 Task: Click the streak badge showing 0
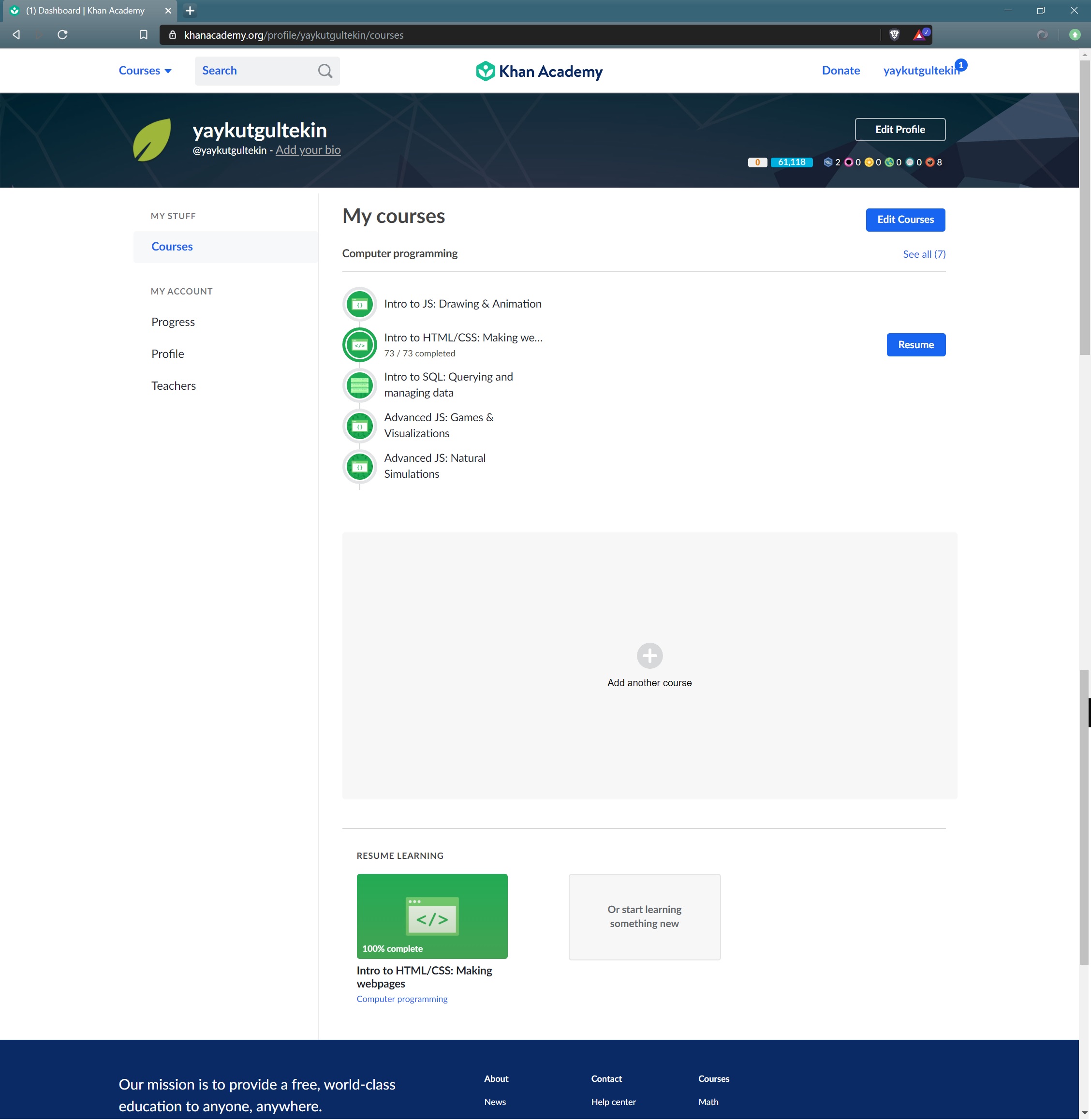pyautogui.click(x=757, y=162)
